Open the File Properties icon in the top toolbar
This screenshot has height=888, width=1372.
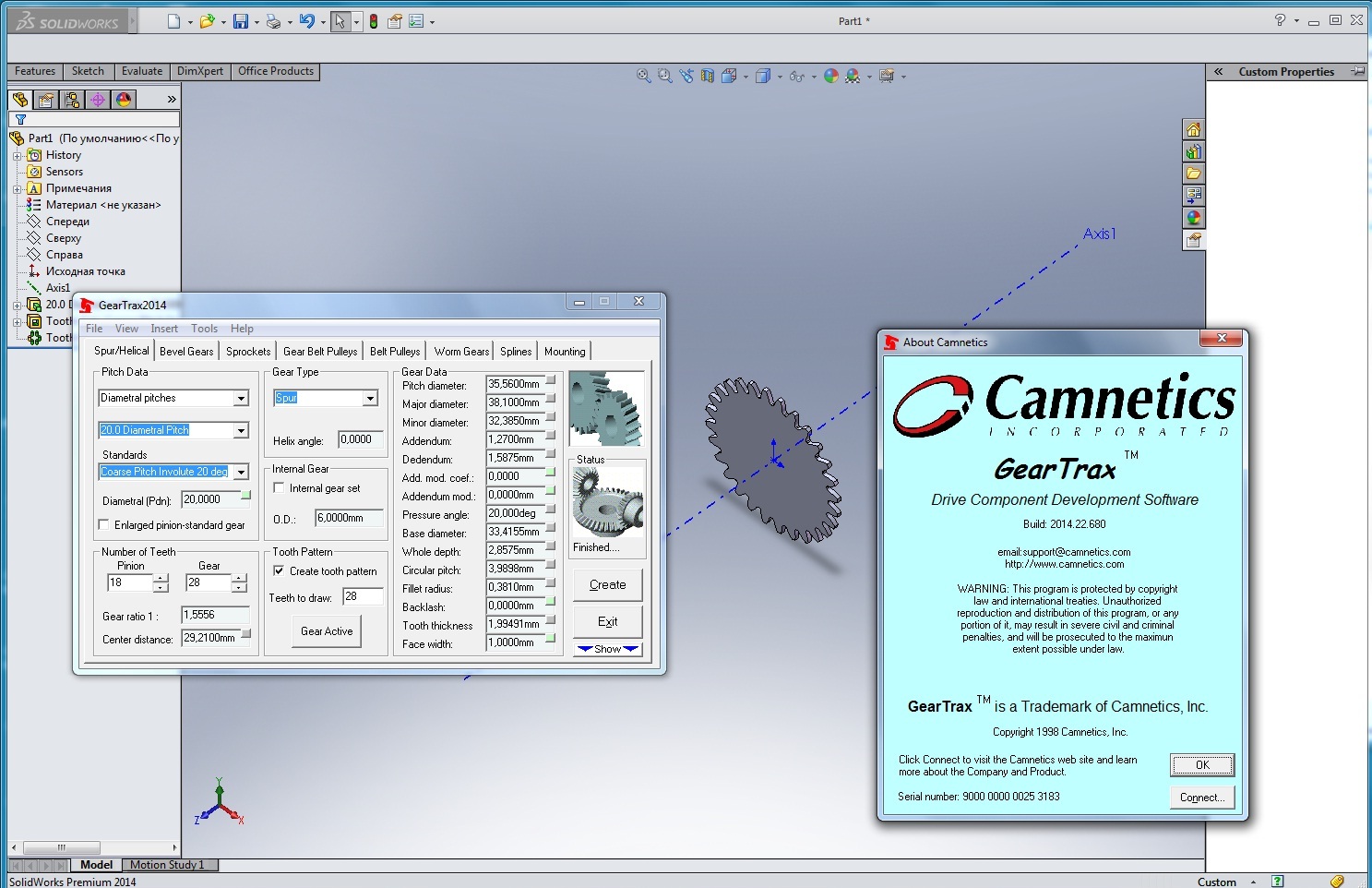click(395, 21)
